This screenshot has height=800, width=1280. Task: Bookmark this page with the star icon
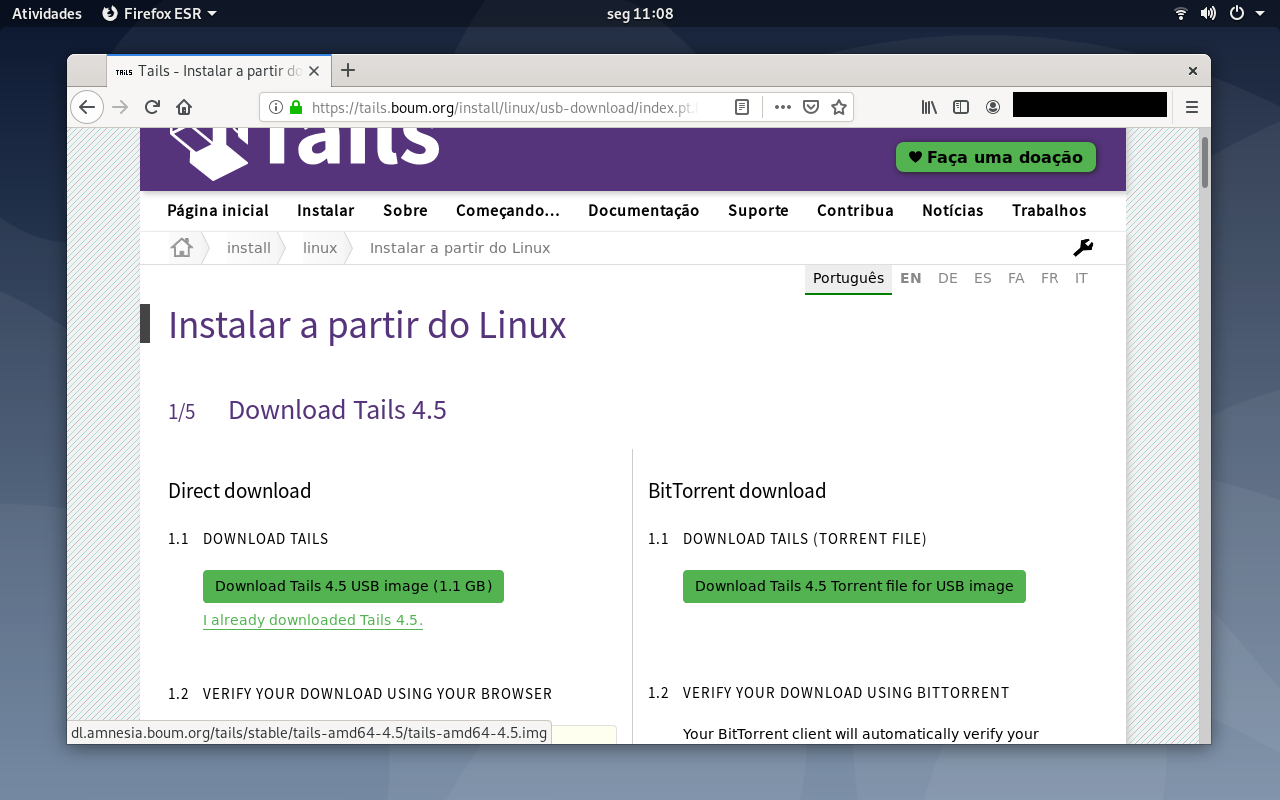tap(839, 107)
